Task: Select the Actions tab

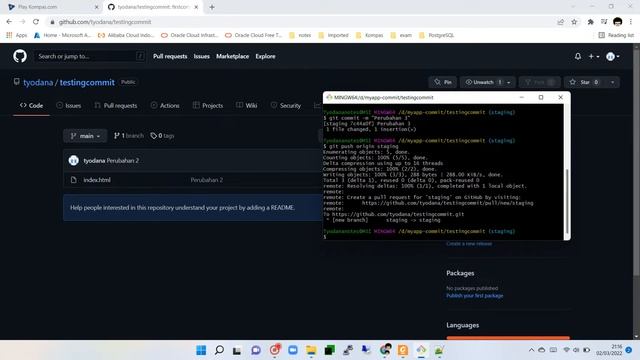Action: point(165,105)
